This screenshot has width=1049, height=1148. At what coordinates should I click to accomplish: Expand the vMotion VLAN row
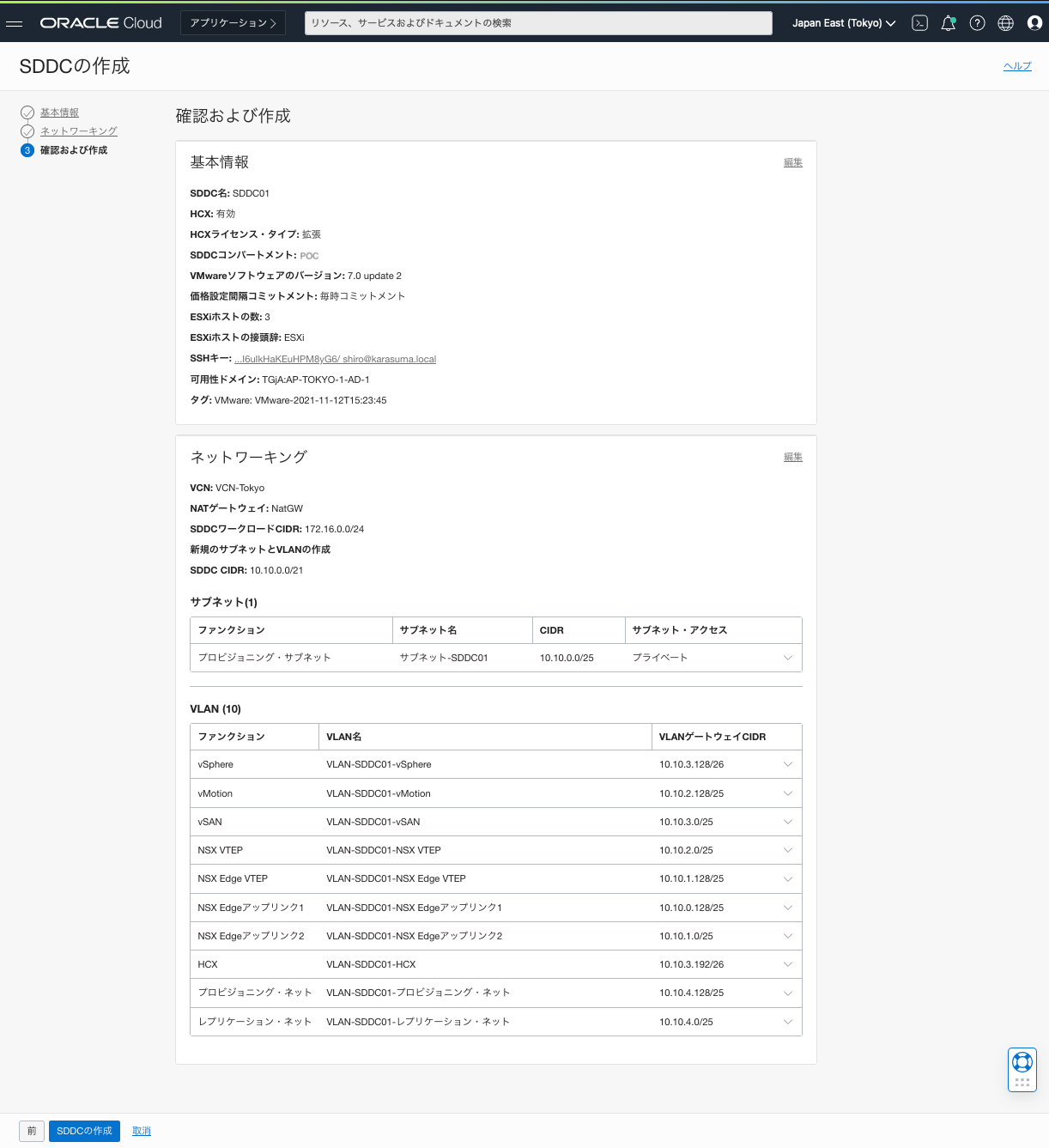click(787, 793)
